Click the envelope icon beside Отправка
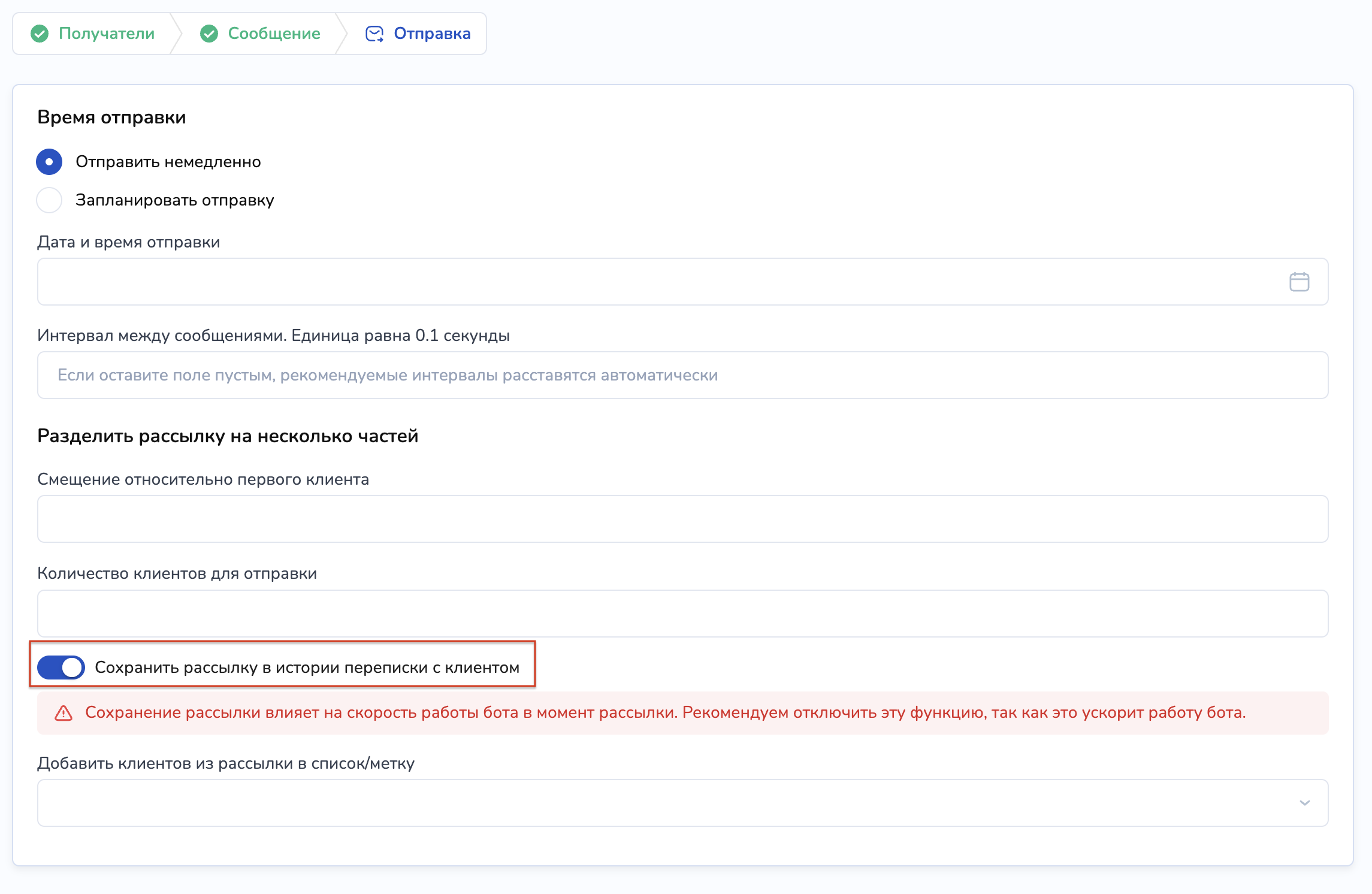 click(374, 34)
